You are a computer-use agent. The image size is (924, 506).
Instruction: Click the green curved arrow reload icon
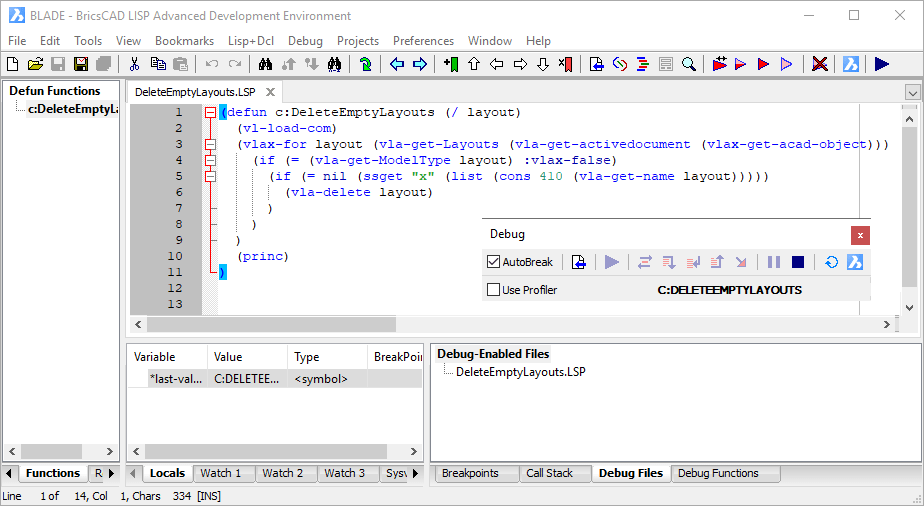pos(365,64)
